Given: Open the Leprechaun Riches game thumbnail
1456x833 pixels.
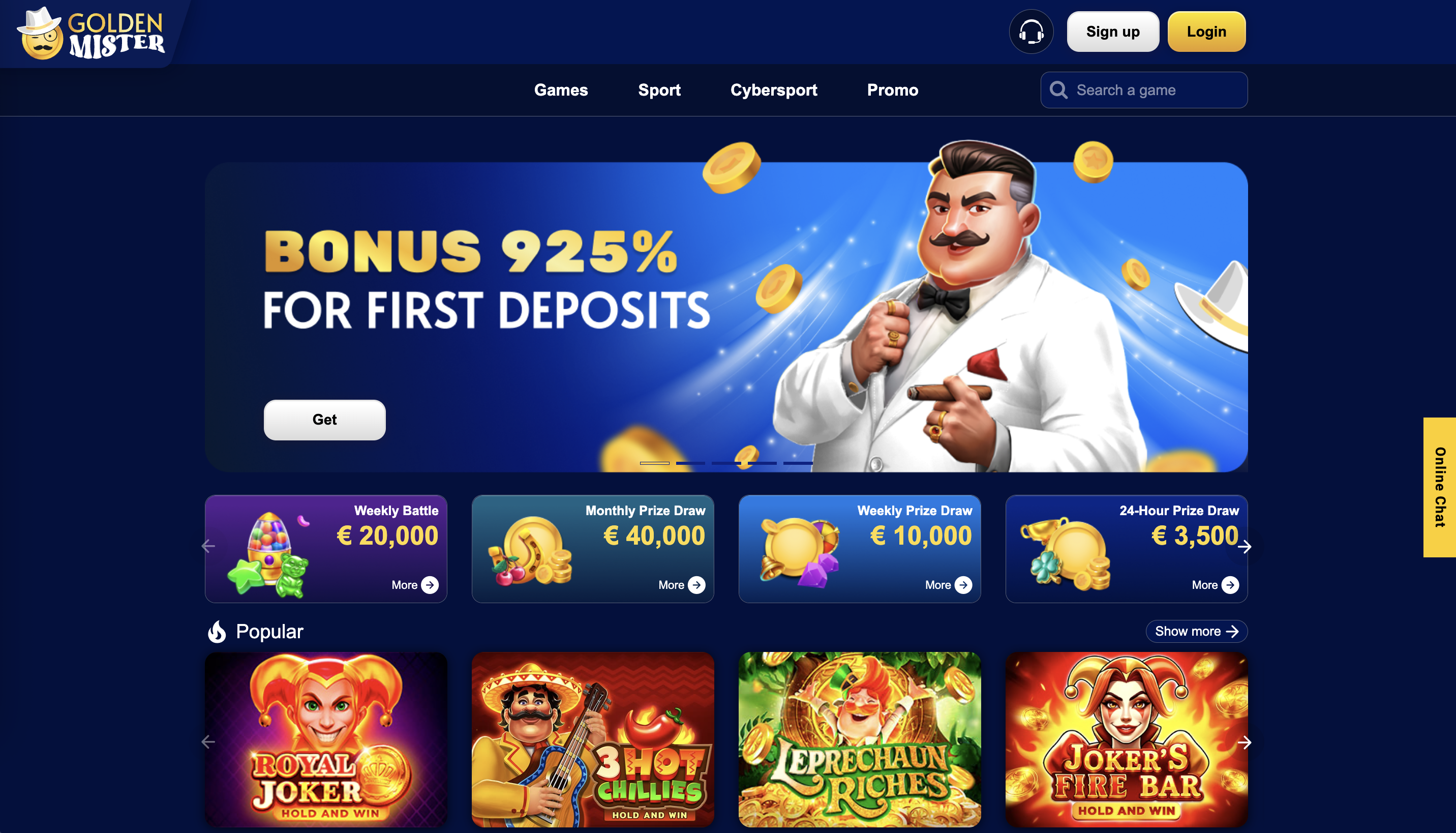Looking at the screenshot, I should 860,739.
